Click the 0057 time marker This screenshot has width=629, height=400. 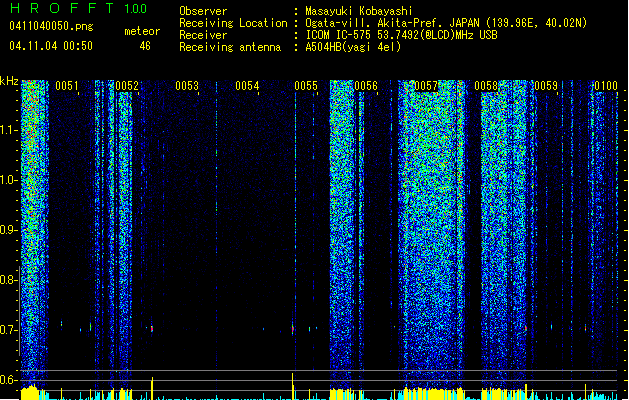click(426, 86)
